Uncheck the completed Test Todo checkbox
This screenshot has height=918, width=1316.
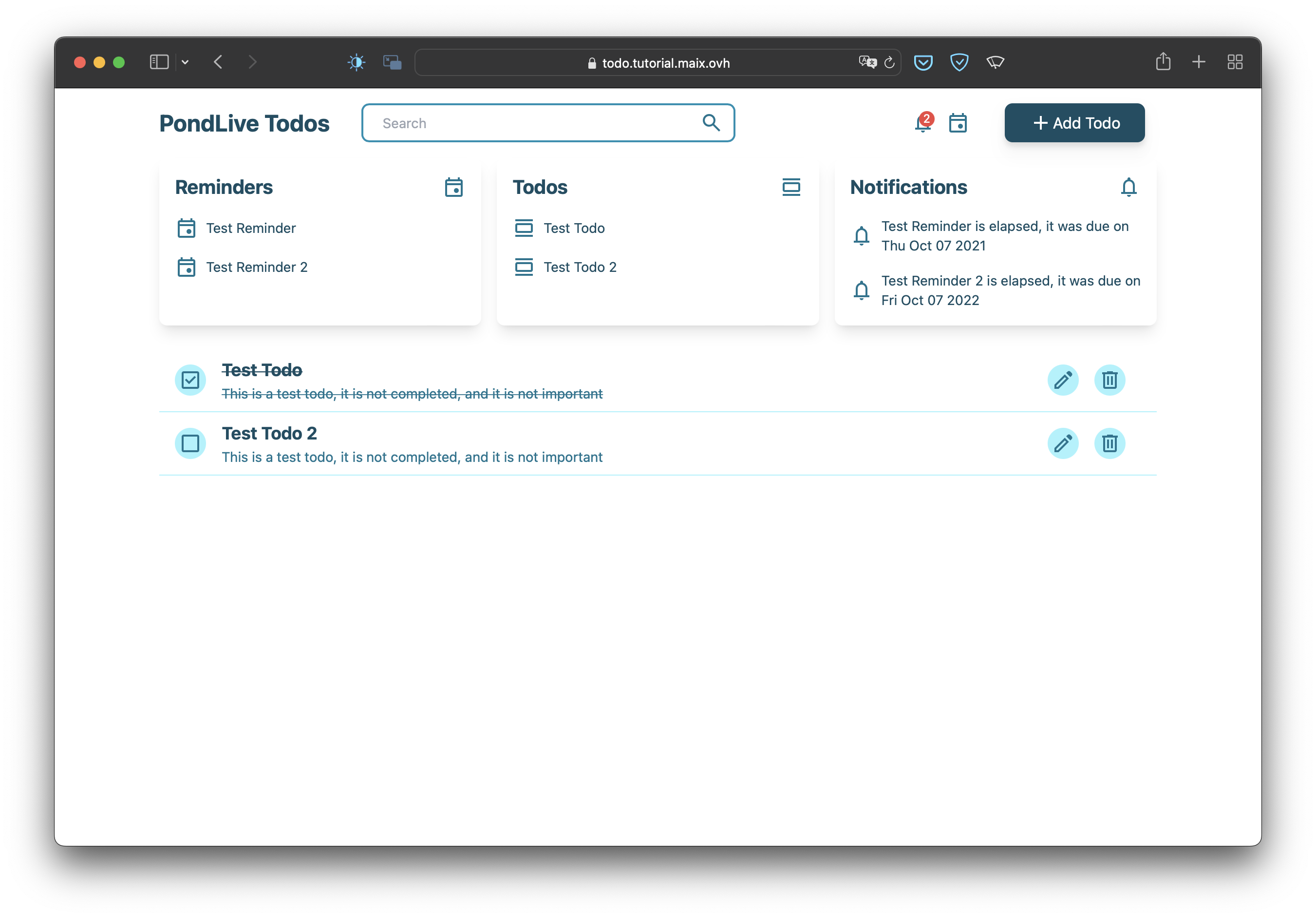coord(190,380)
